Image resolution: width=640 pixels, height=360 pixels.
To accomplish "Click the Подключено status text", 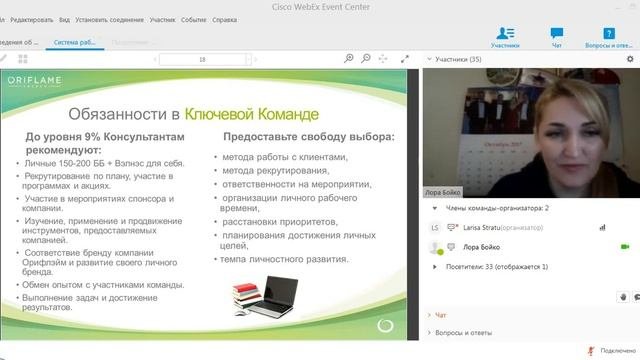I will point(618,351).
